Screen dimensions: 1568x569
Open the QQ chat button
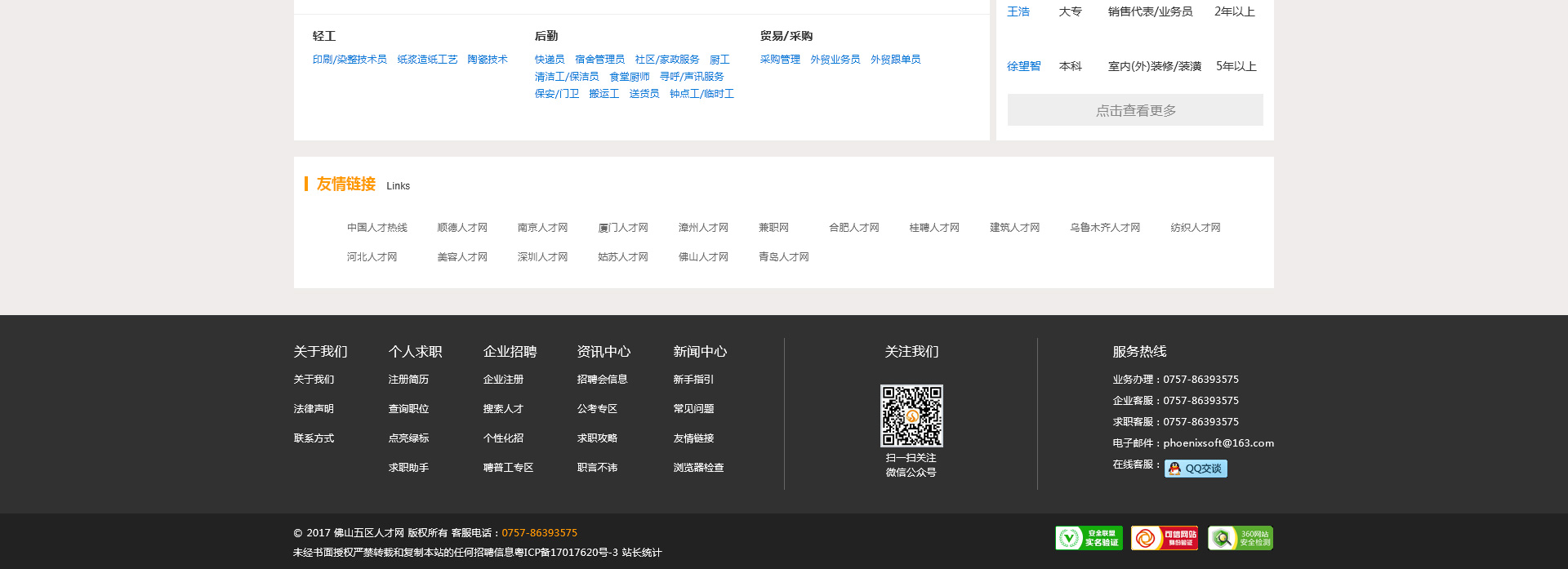(1196, 469)
